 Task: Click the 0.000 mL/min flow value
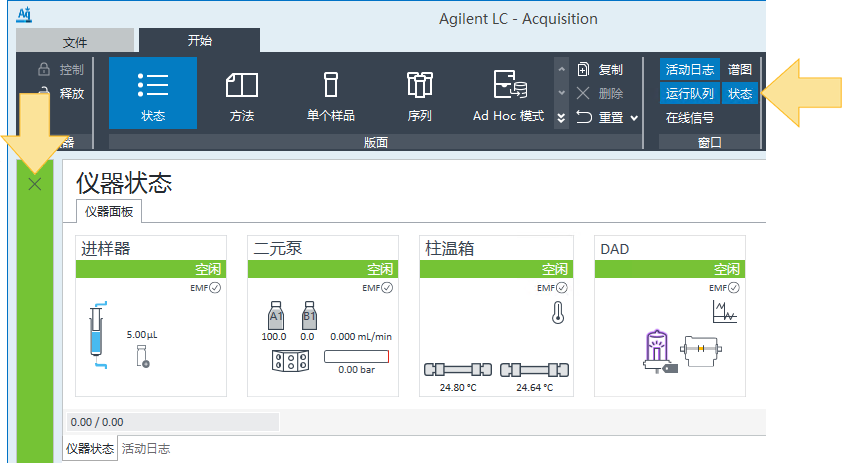pos(361,337)
